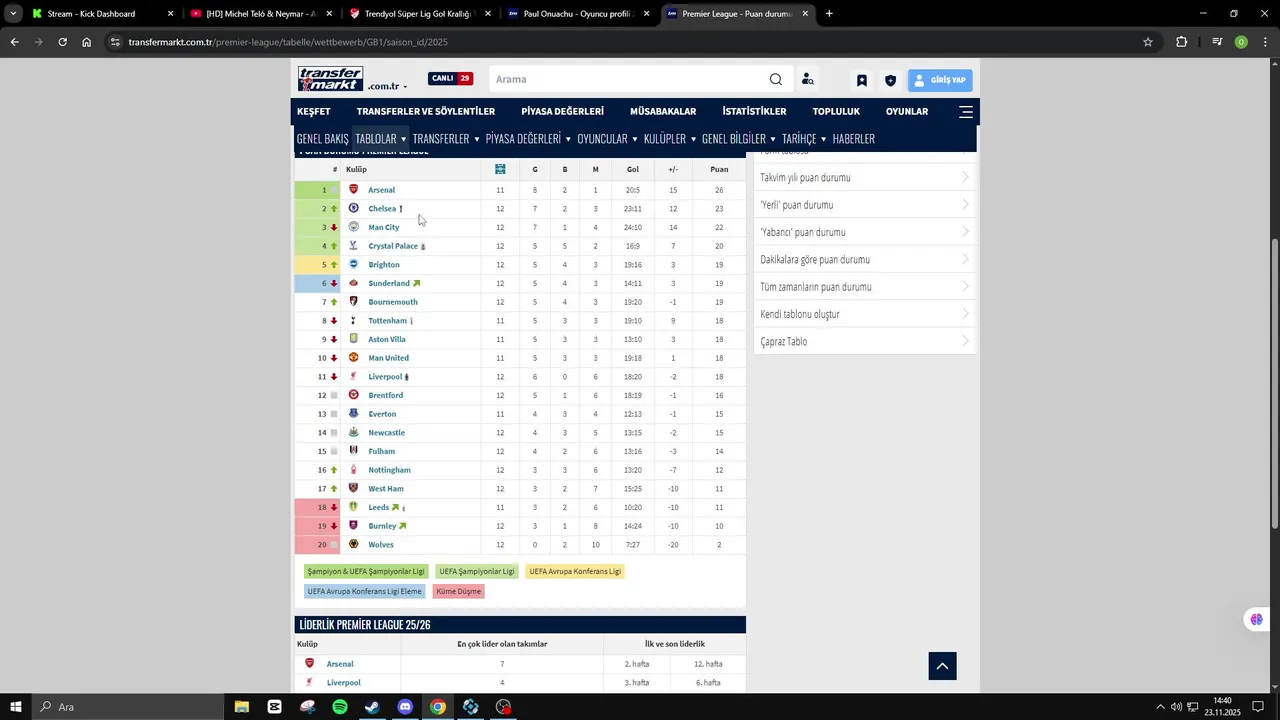This screenshot has height=720, width=1280.
Task: Open Steam from the taskbar
Action: click(372, 707)
